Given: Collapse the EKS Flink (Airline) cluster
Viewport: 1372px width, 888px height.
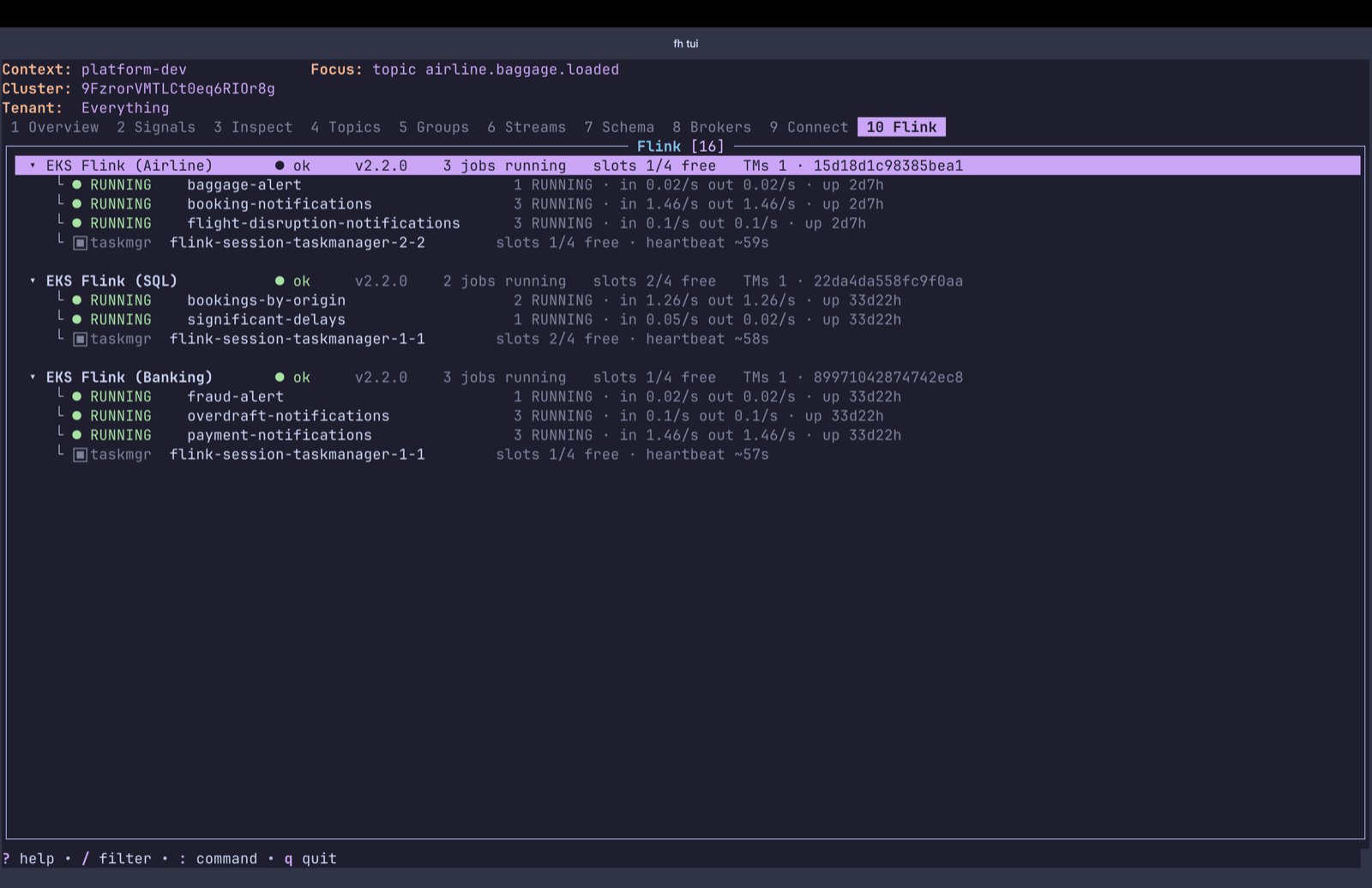Looking at the screenshot, I should click(33, 166).
